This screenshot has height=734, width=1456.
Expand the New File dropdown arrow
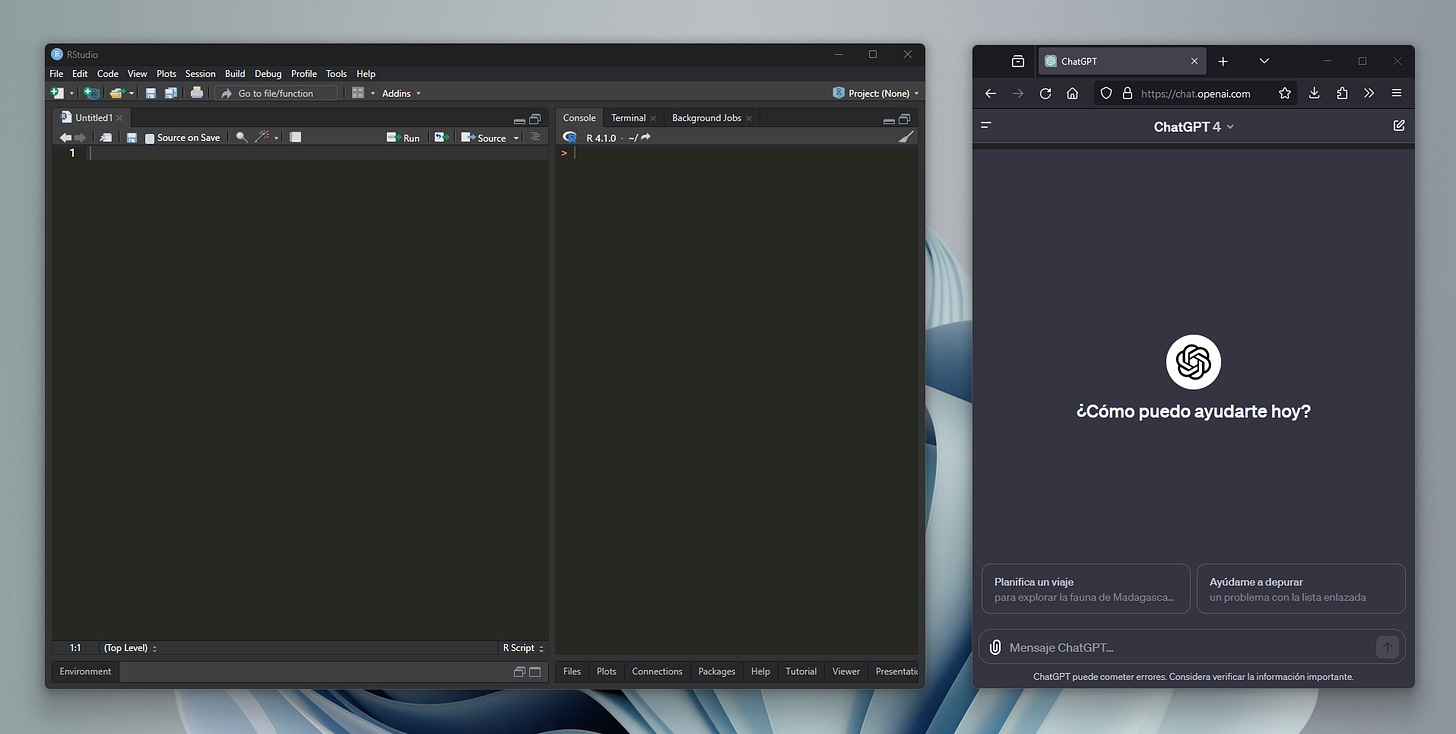(x=72, y=94)
